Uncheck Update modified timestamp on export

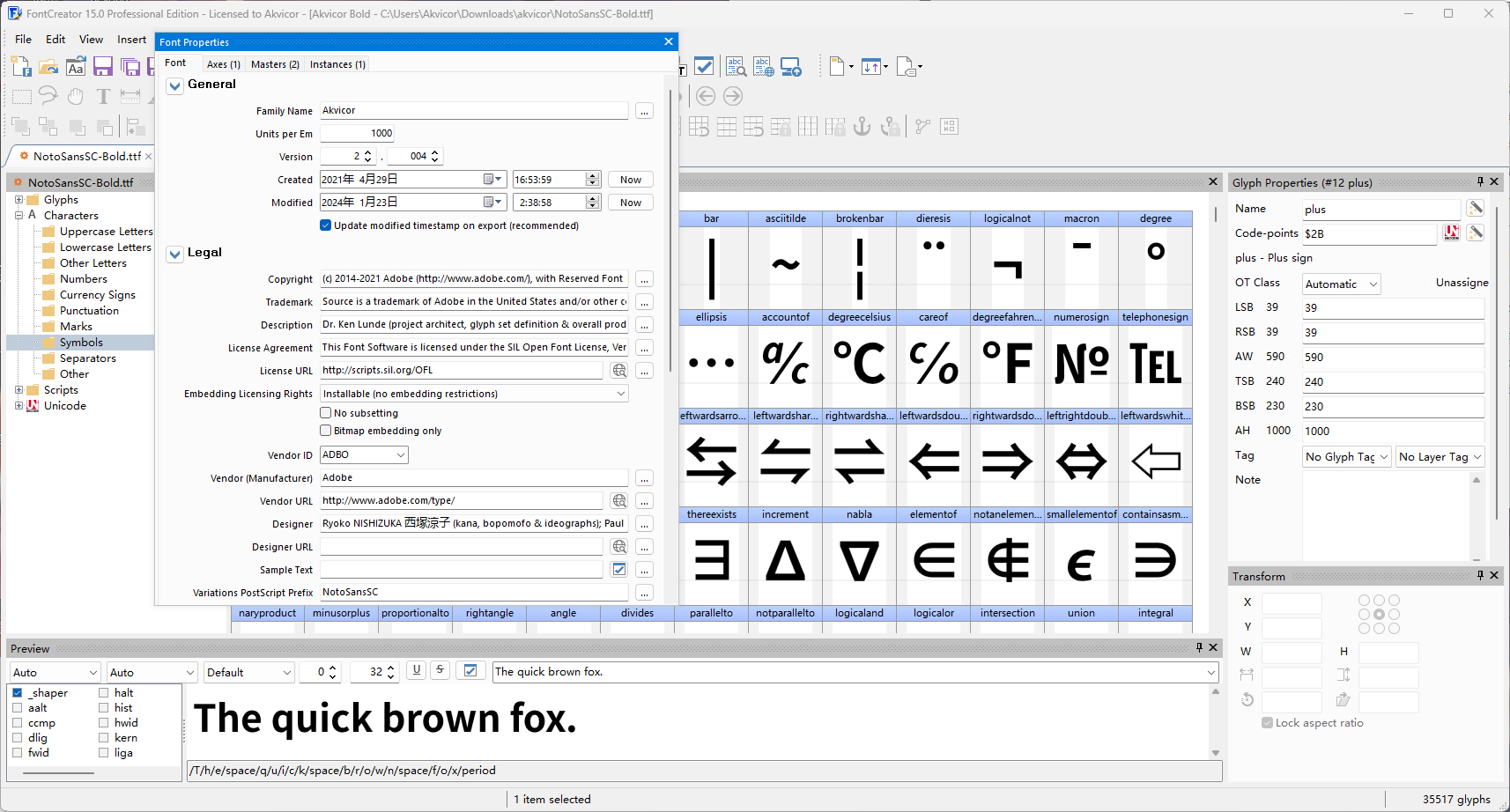pyautogui.click(x=326, y=225)
